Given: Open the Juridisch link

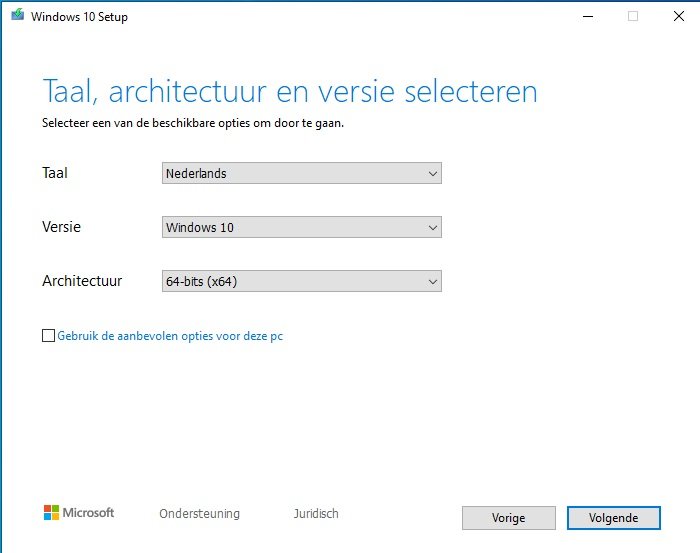Looking at the screenshot, I should 316,514.
